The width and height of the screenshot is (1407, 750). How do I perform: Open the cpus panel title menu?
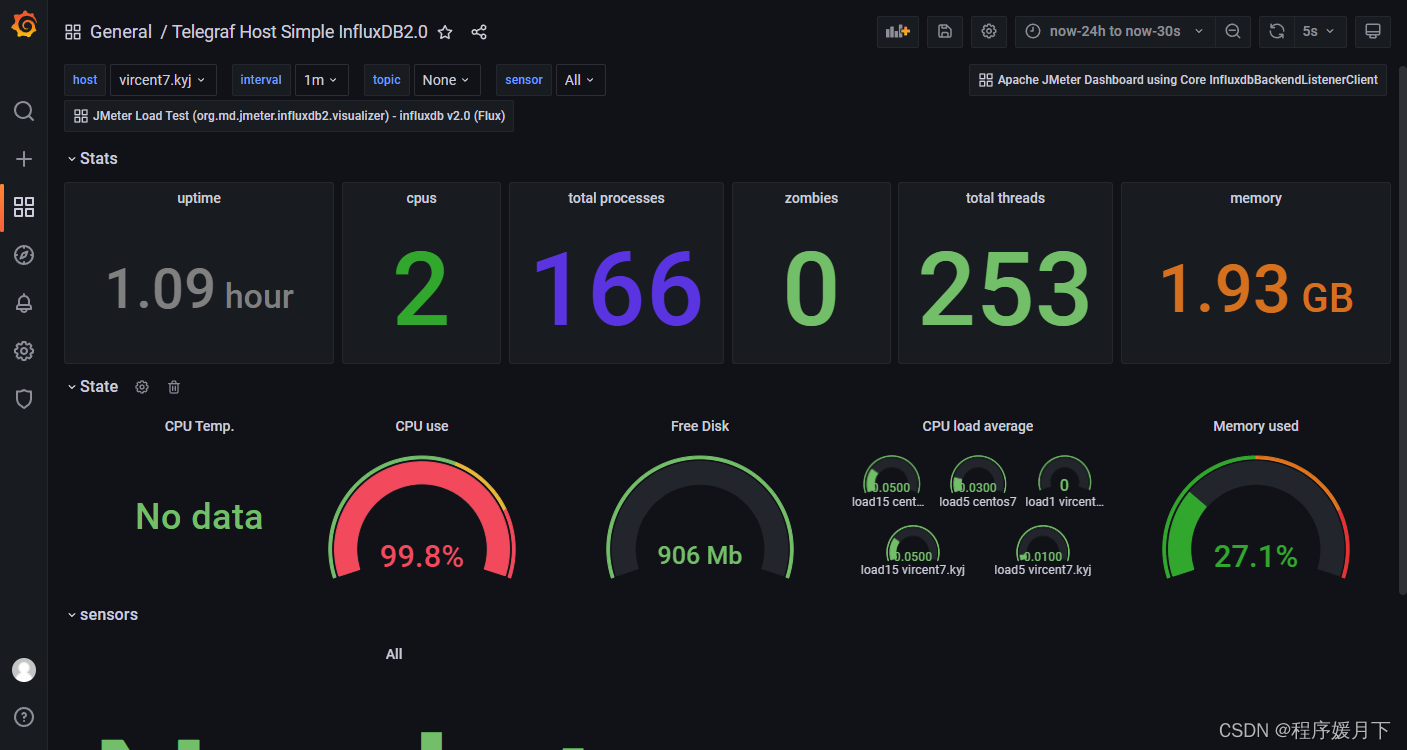click(x=422, y=198)
